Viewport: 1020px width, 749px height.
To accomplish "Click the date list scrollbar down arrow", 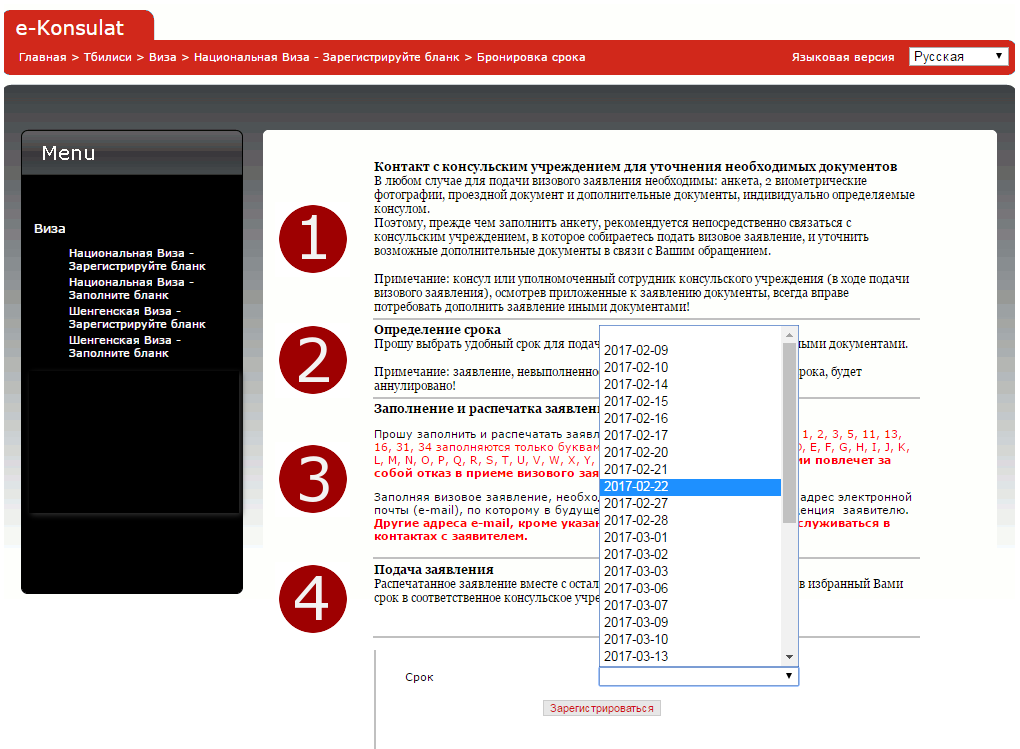I will point(789,657).
